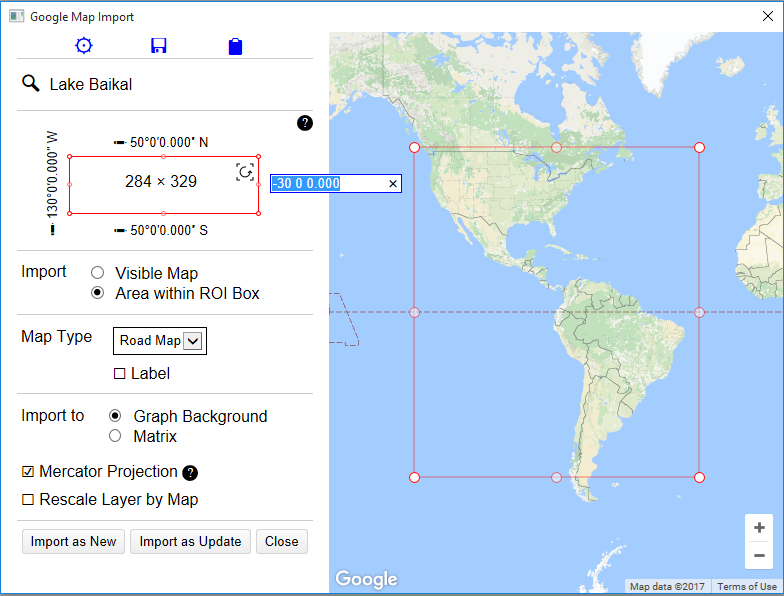Enable the Label checkbox
Viewport: 784px width, 596px height.
pyautogui.click(x=120, y=374)
